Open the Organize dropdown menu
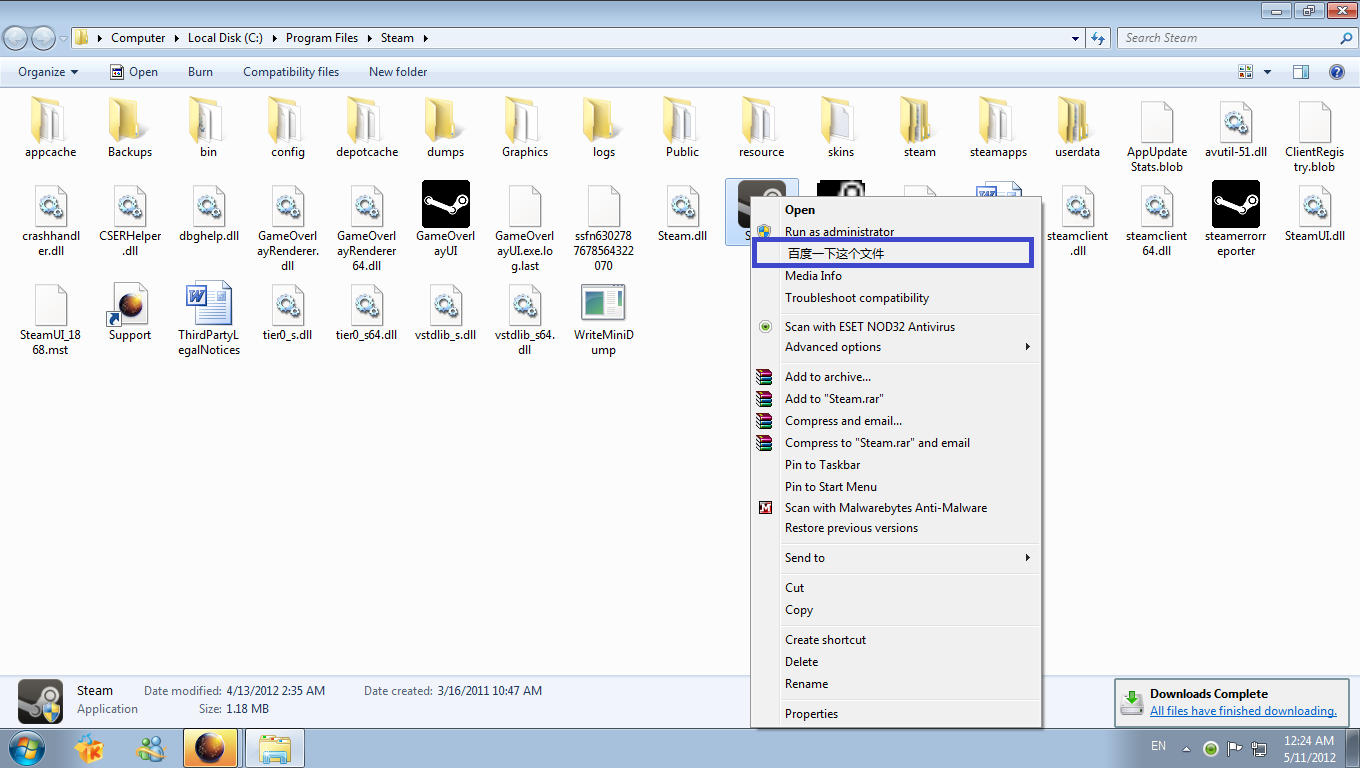Viewport: 1365px width, 779px height. point(48,72)
